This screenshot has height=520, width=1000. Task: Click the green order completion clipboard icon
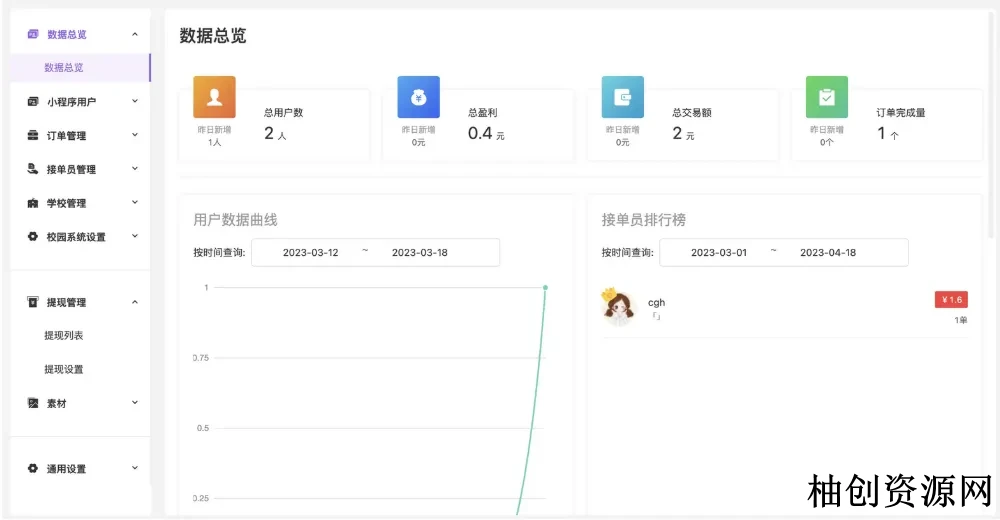(826, 97)
